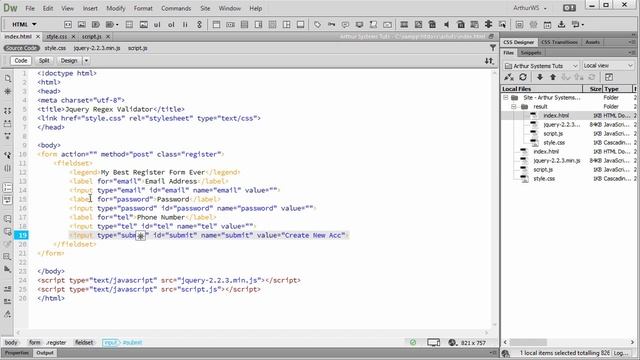Click the Div insert icon in Insert toolbar

tap(68, 24)
